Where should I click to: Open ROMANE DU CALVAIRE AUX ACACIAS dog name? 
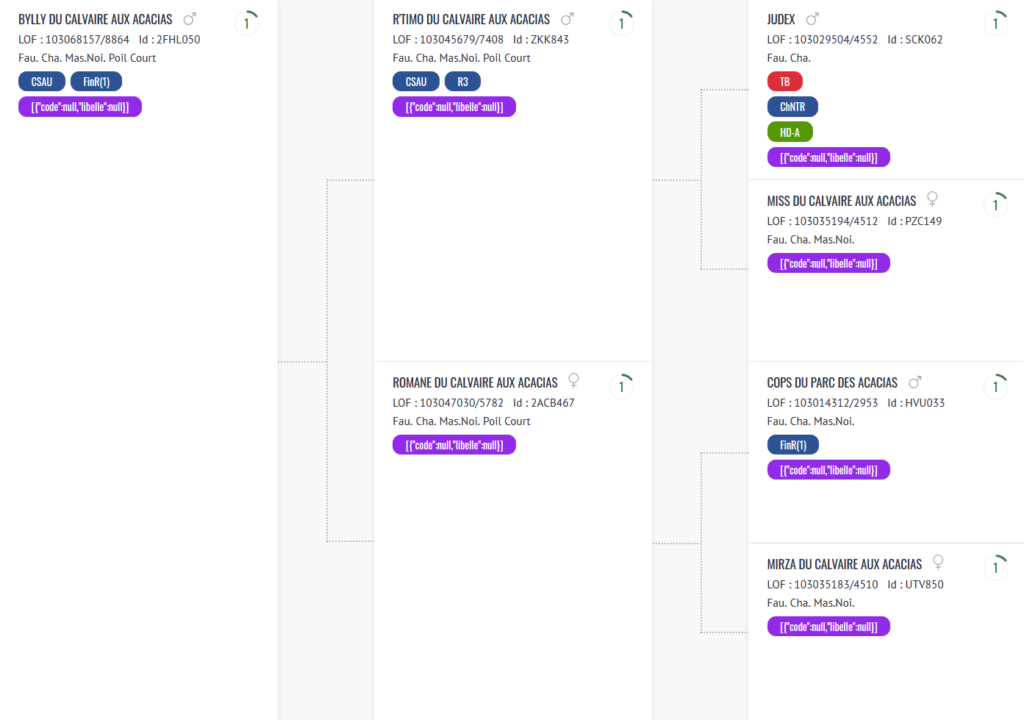475,383
